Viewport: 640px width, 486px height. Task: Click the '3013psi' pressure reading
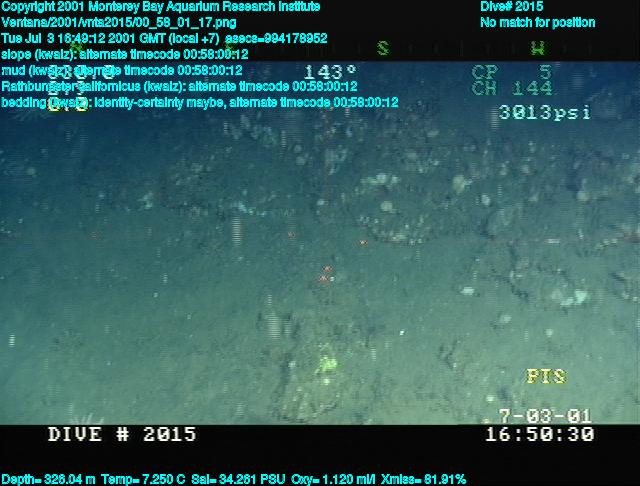click(x=544, y=112)
